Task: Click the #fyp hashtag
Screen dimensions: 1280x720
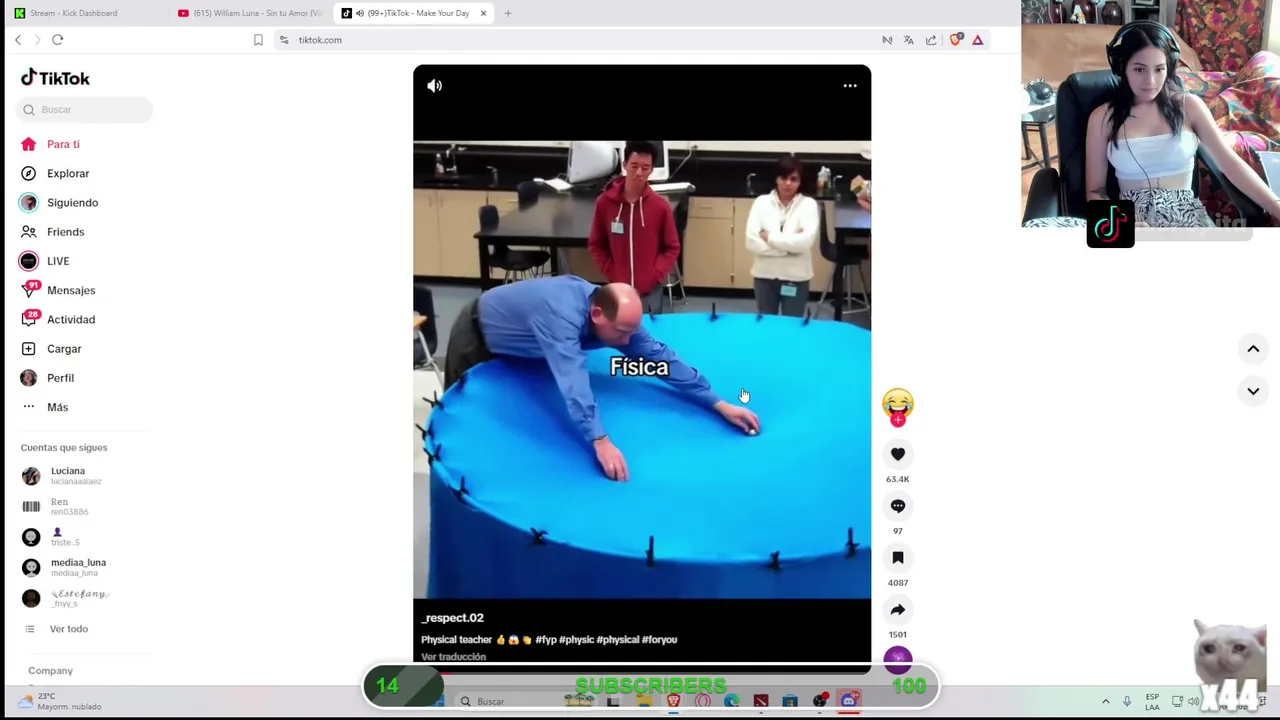Action: (546, 640)
